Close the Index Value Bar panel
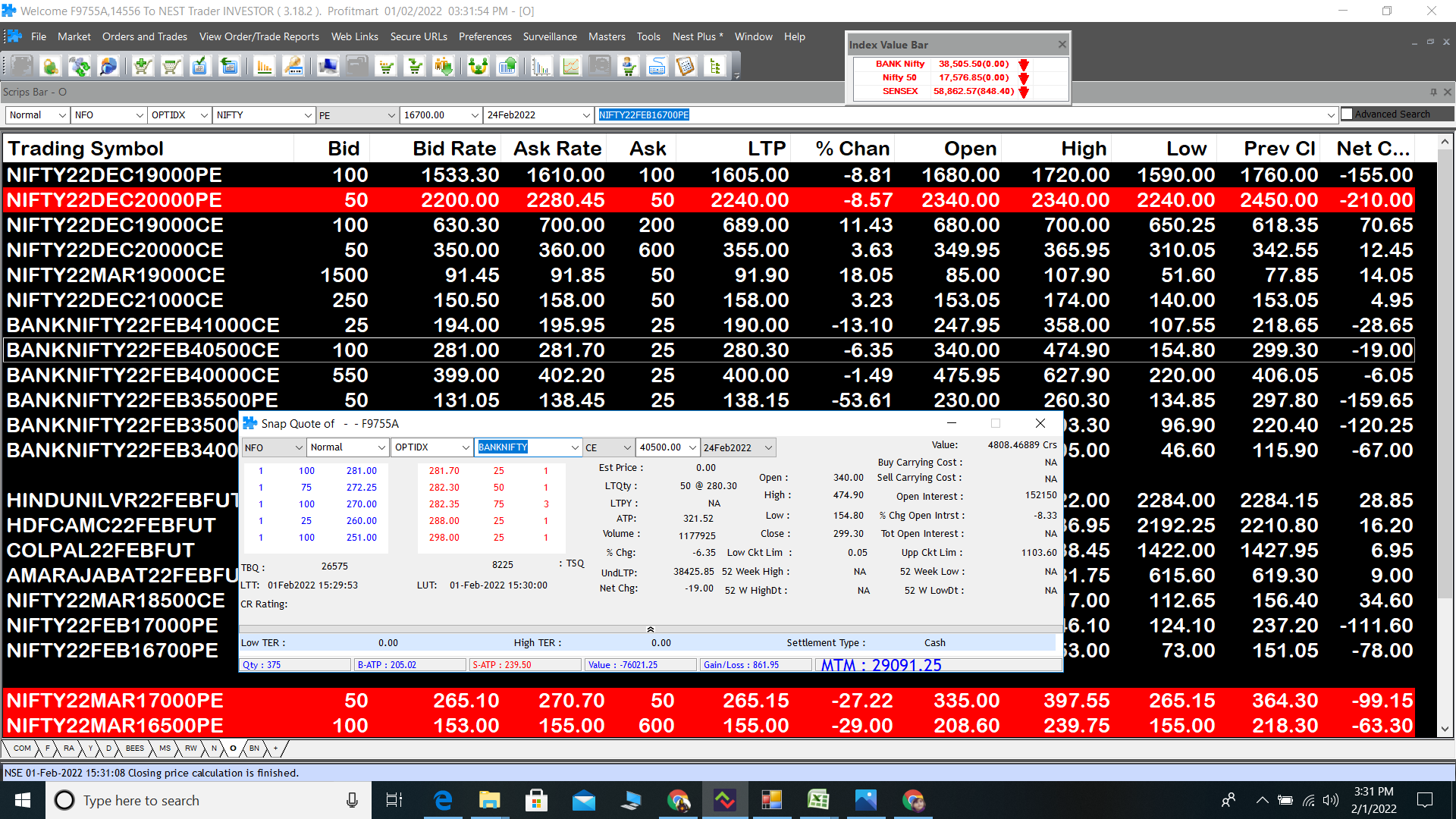Screen dimensions: 1456x819 click(x=1062, y=45)
